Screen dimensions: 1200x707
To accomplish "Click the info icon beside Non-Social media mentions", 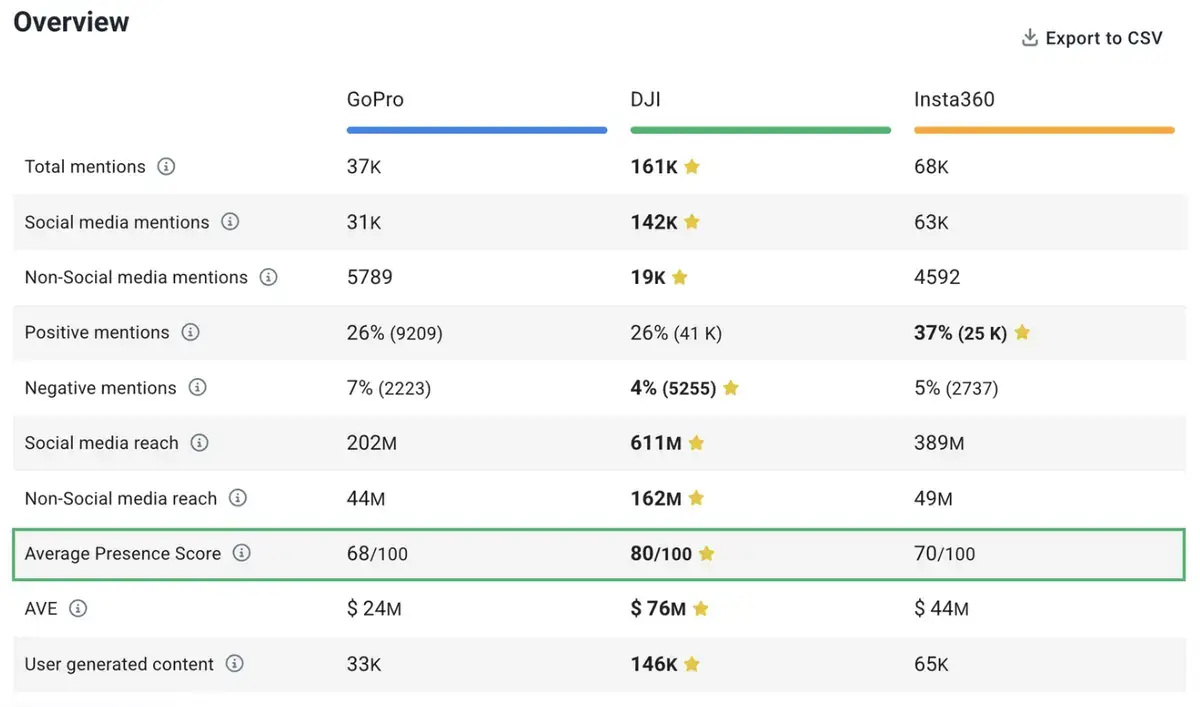I will [x=268, y=278].
